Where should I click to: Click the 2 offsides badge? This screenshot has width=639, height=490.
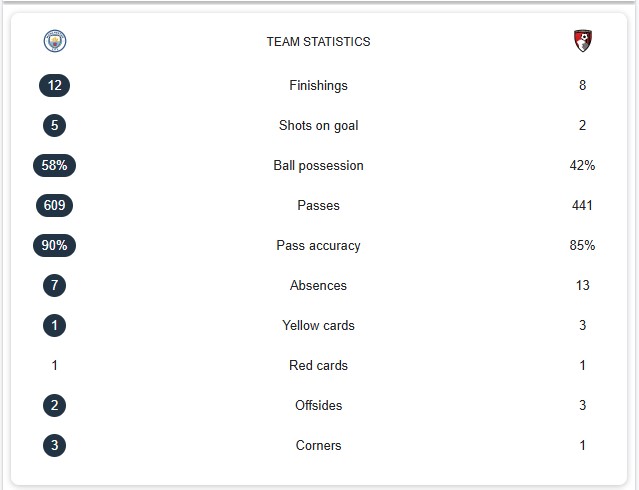click(55, 405)
